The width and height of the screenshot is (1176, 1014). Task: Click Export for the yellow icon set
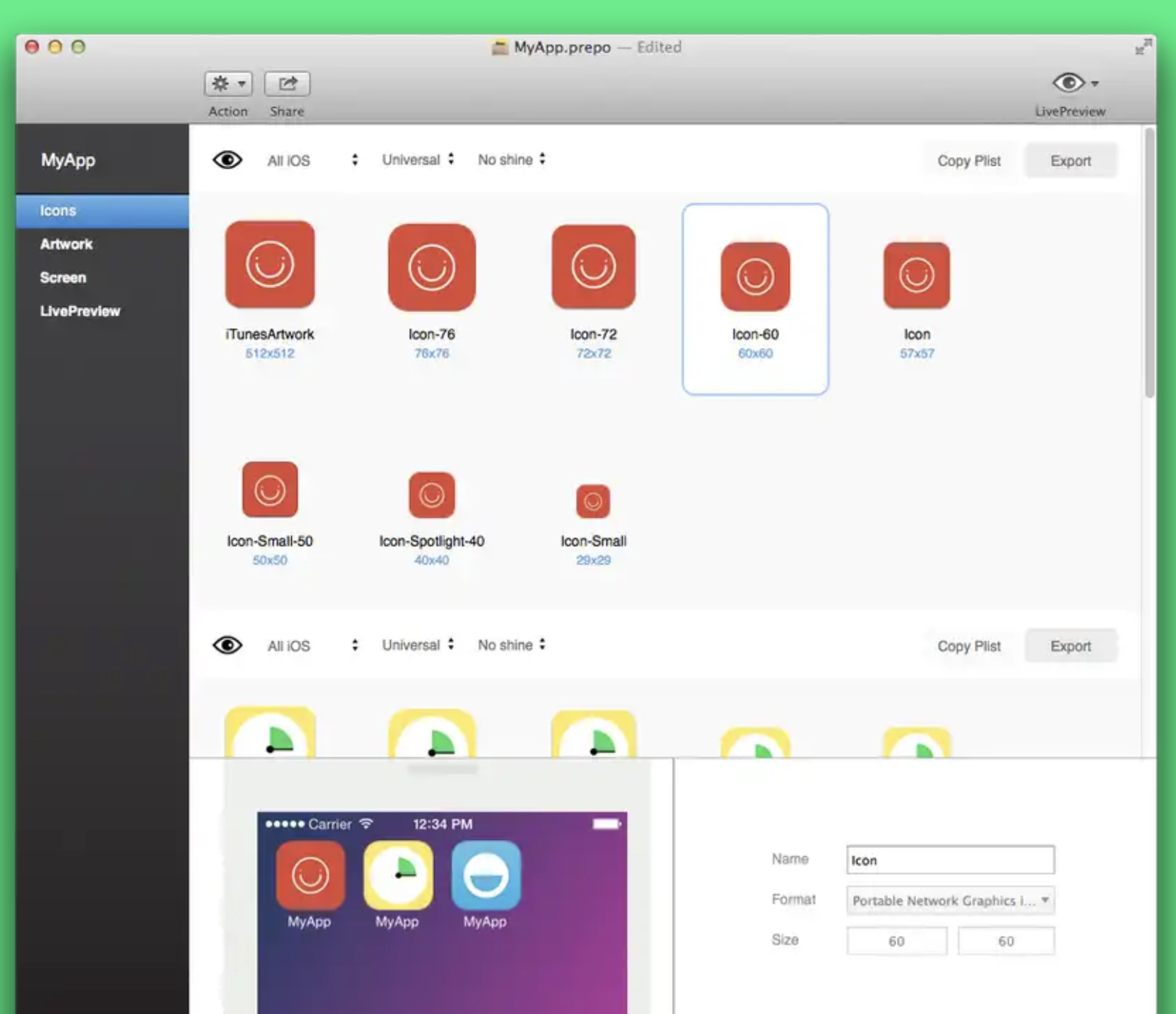[1070, 646]
